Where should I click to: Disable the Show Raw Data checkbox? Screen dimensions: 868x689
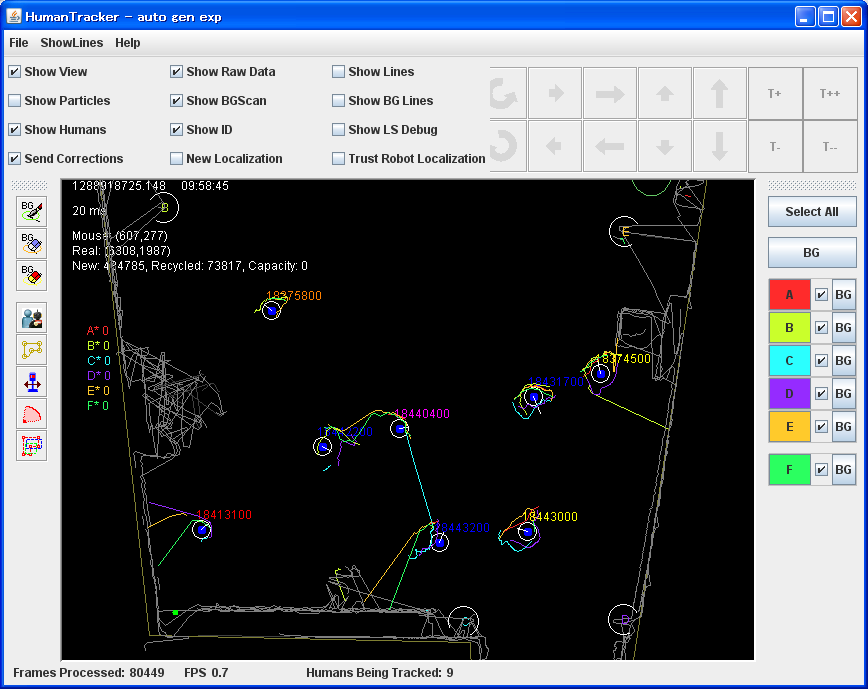point(177,72)
